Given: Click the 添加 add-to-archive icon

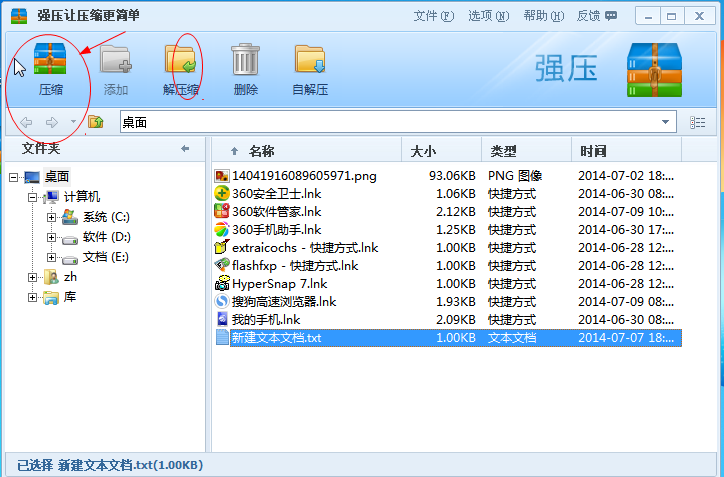Looking at the screenshot, I should click(115, 59).
